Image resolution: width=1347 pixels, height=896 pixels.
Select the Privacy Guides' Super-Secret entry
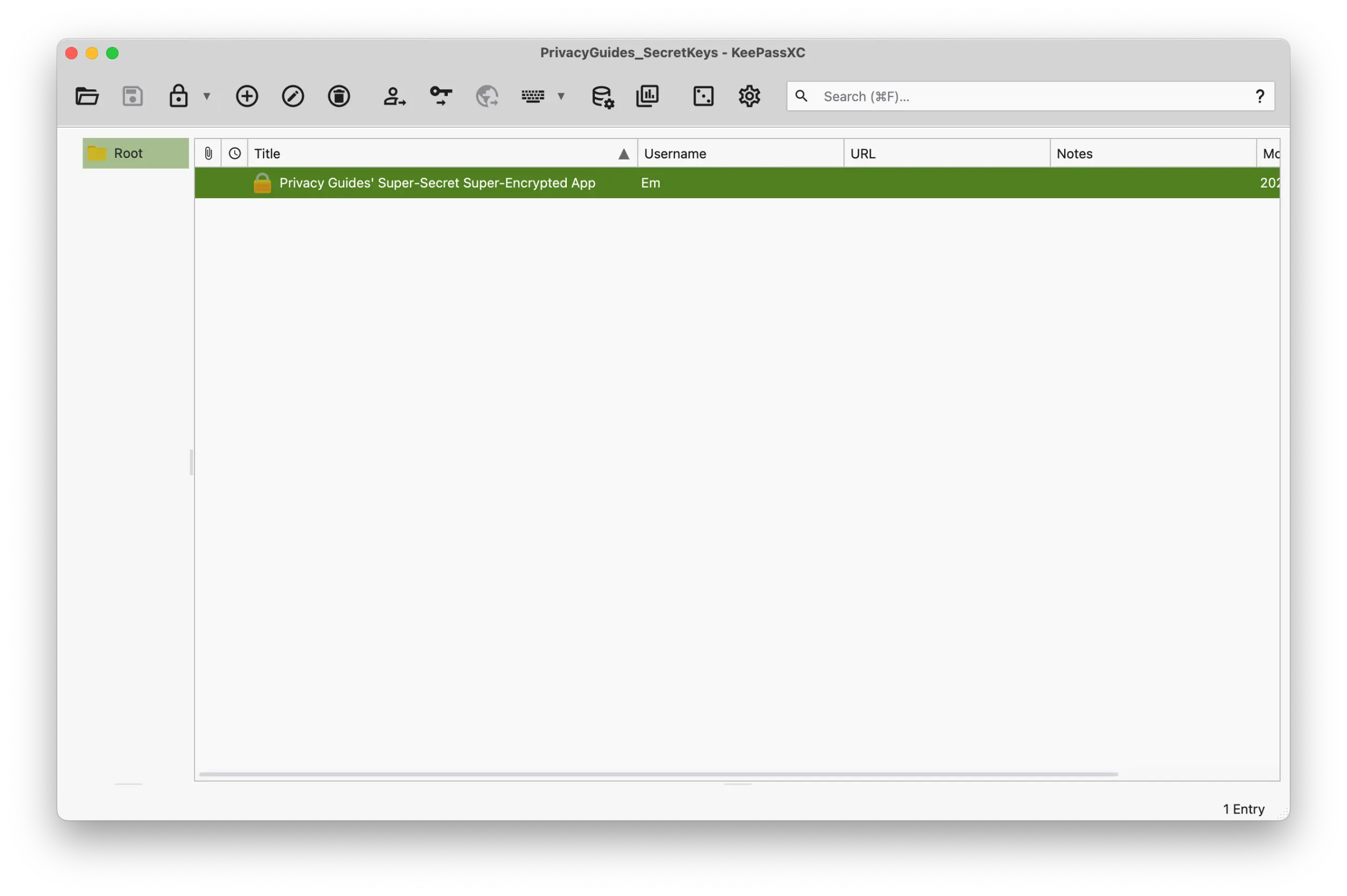click(x=436, y=183)
